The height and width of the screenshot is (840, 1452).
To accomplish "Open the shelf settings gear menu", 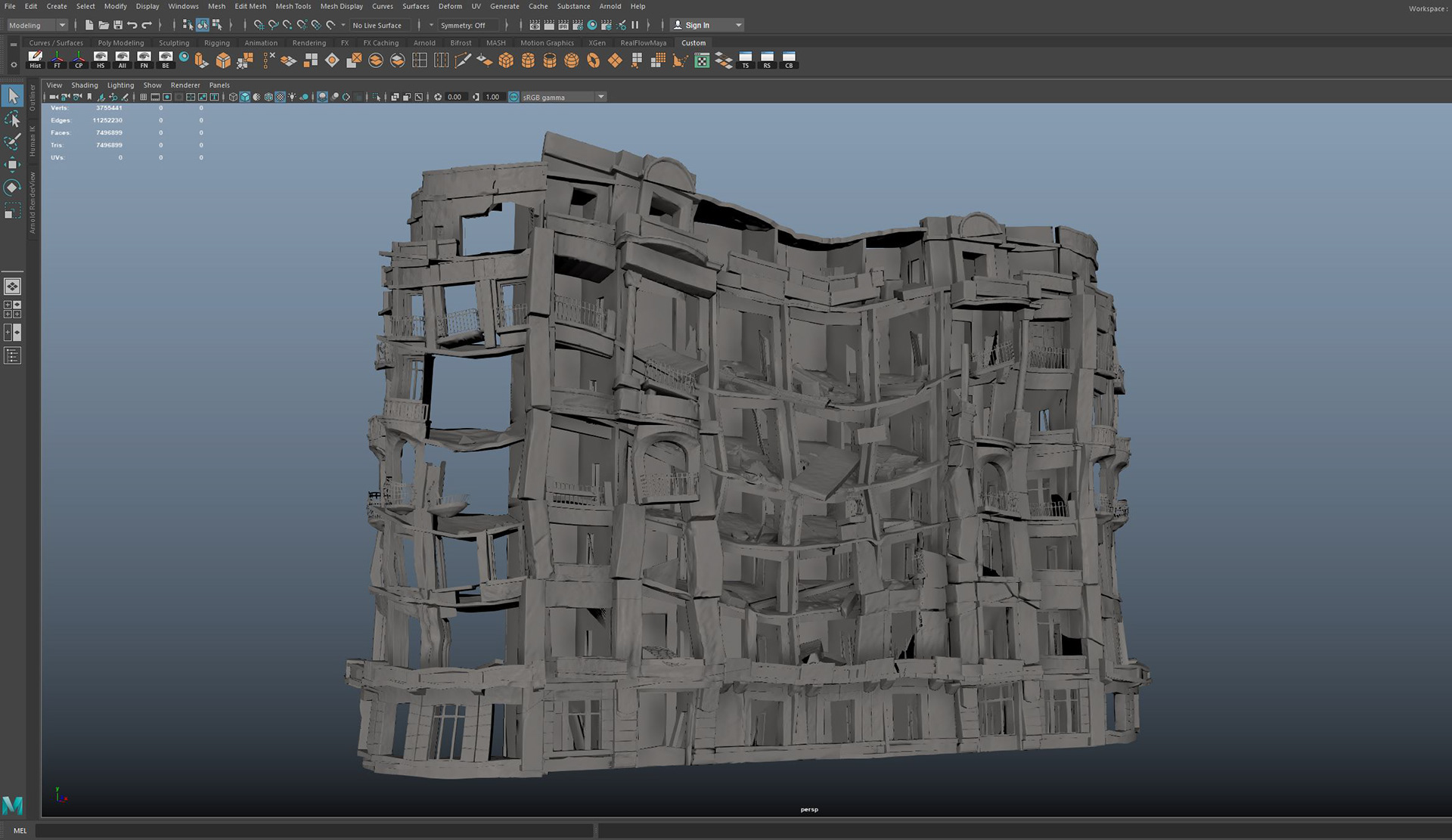I will (x=14, y=64).
